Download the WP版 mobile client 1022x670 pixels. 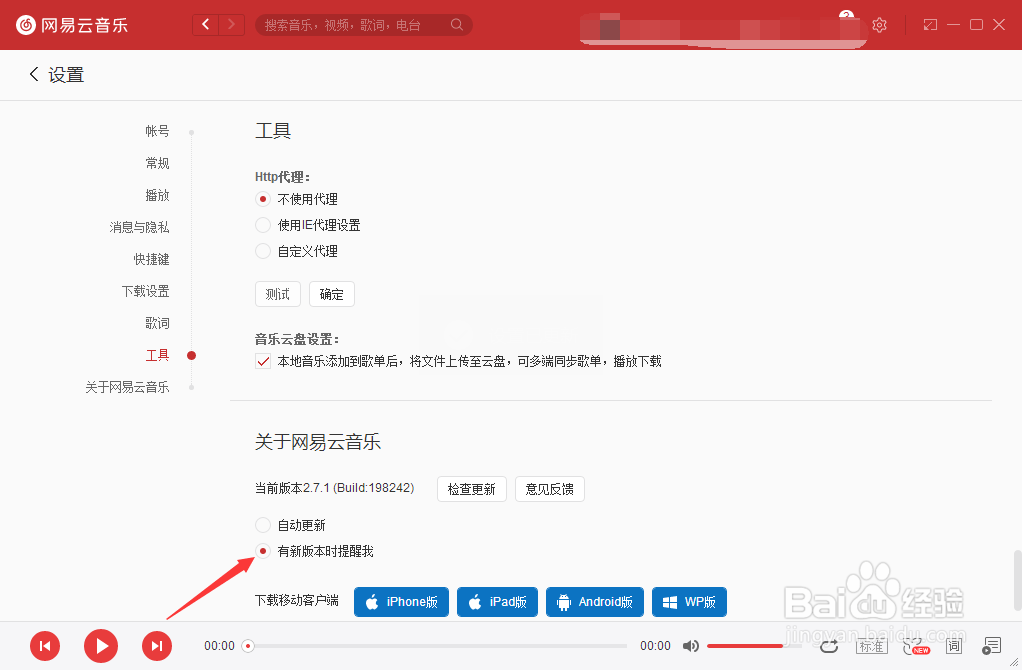tap(689, 602)
